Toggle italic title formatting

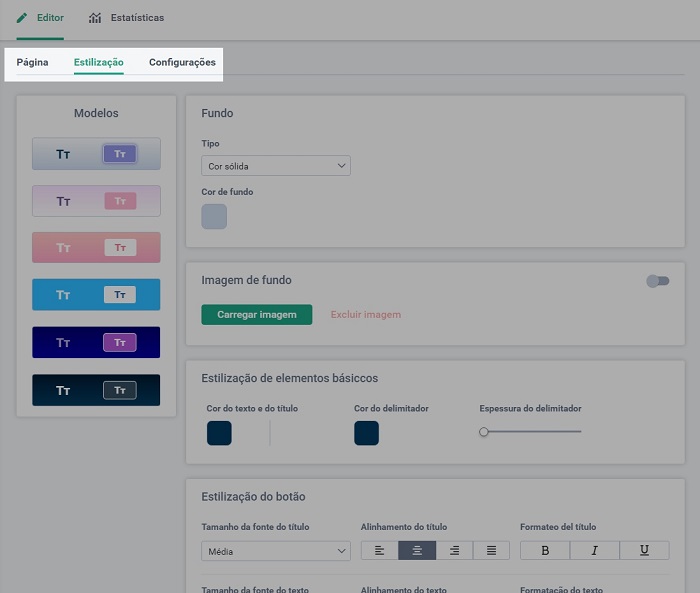pyautogui.click(x=595, y=550)
